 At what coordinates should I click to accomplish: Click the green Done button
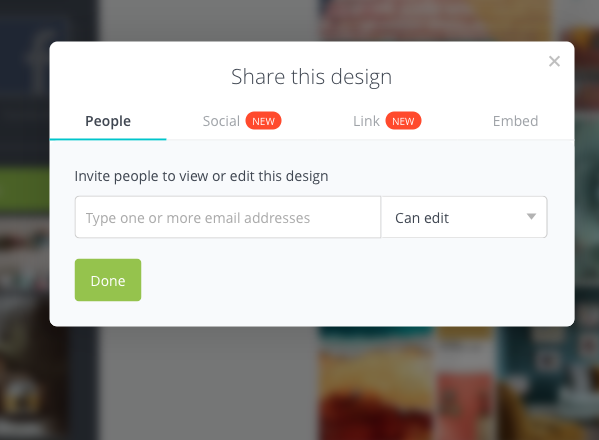coord(108,280)
